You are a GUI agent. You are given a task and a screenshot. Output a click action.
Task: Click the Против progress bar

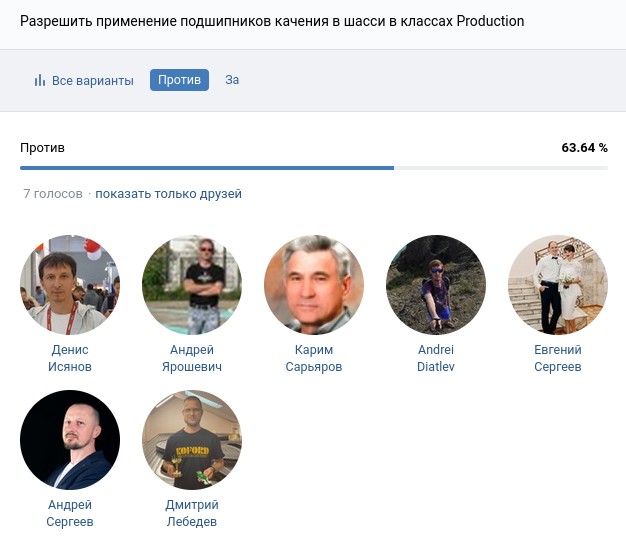313,168
